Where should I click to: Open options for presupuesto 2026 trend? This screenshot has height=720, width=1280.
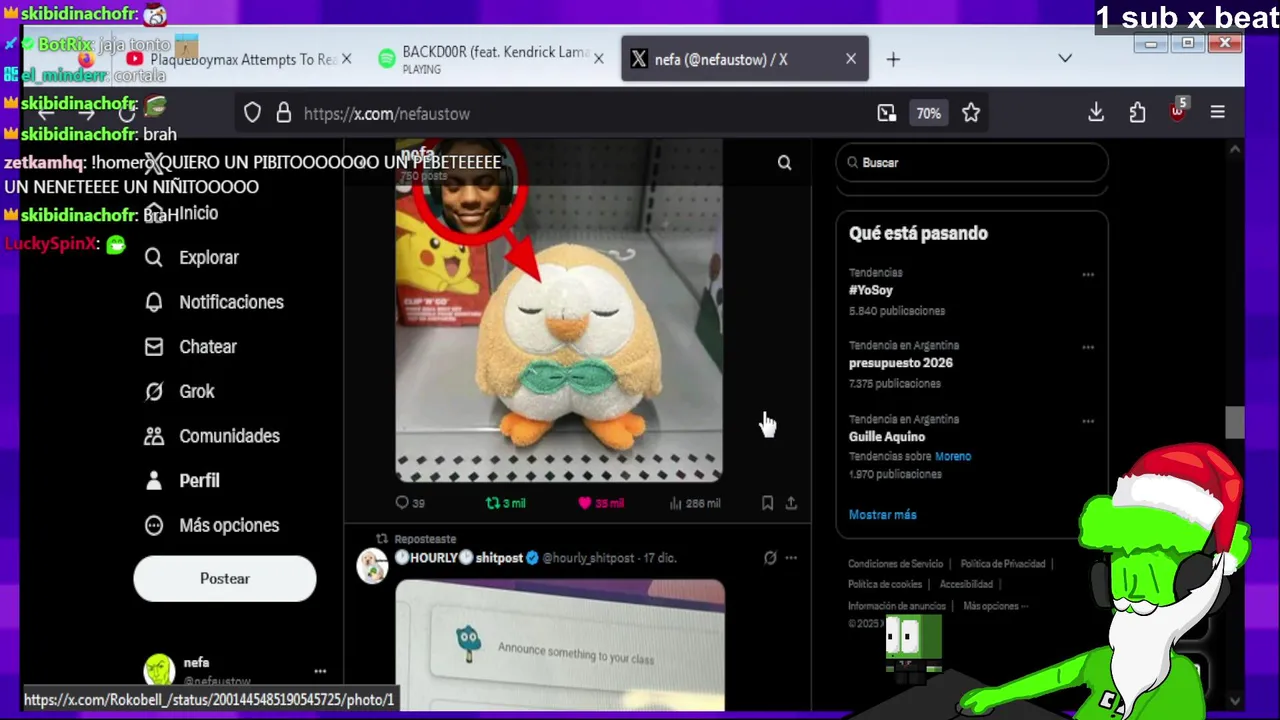point(1088,347)
